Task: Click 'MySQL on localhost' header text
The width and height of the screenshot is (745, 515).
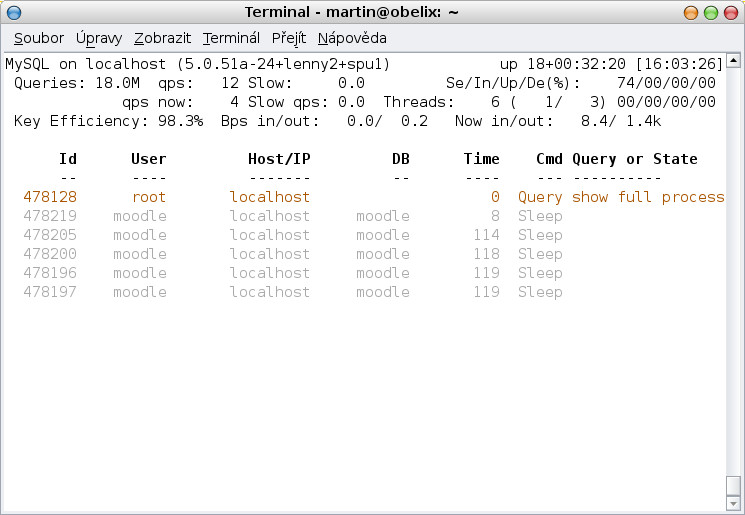Action: 86,64
